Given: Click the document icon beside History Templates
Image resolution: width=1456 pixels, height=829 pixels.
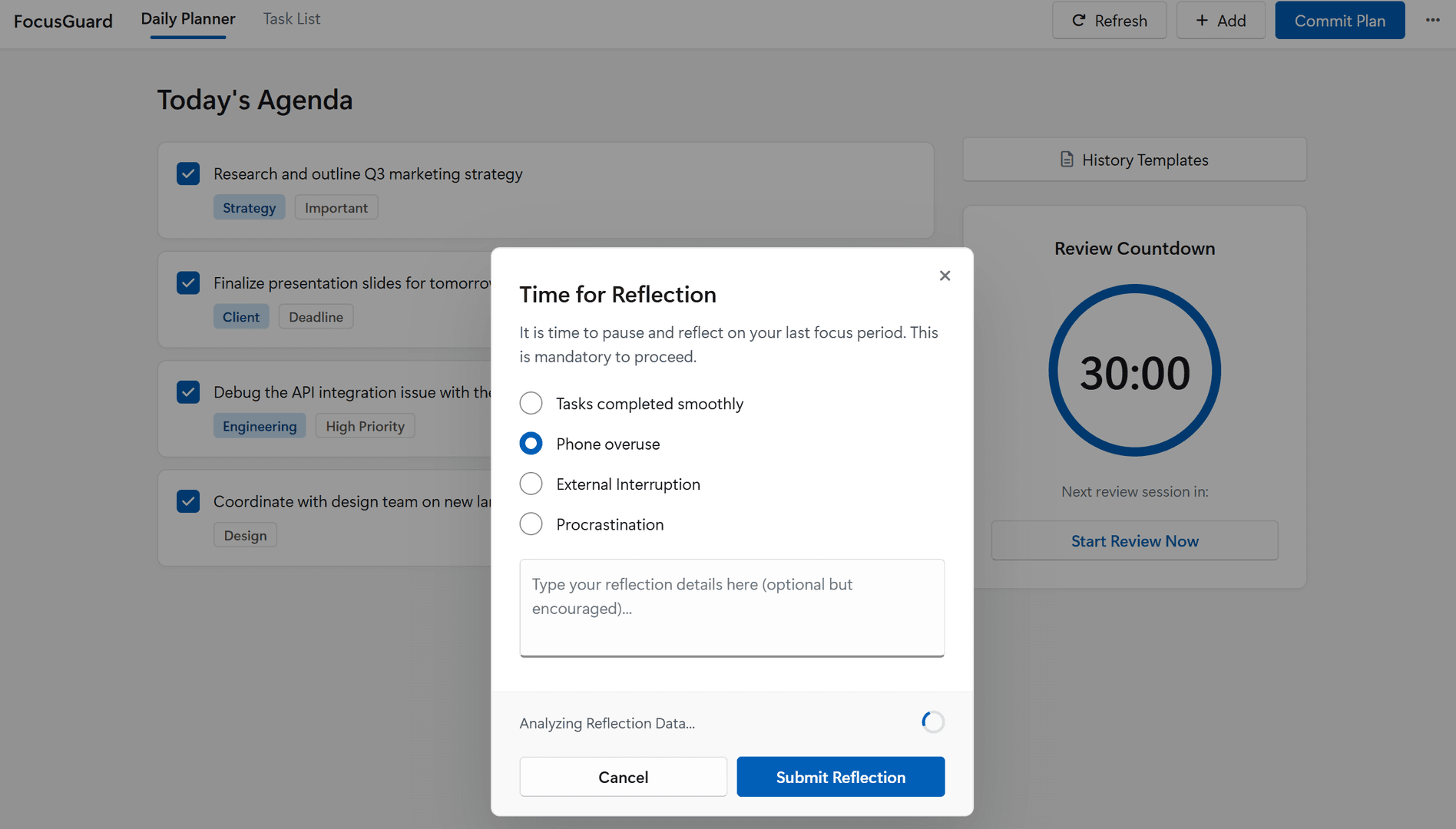Looking at the screenshot, I should [1066, 160].
